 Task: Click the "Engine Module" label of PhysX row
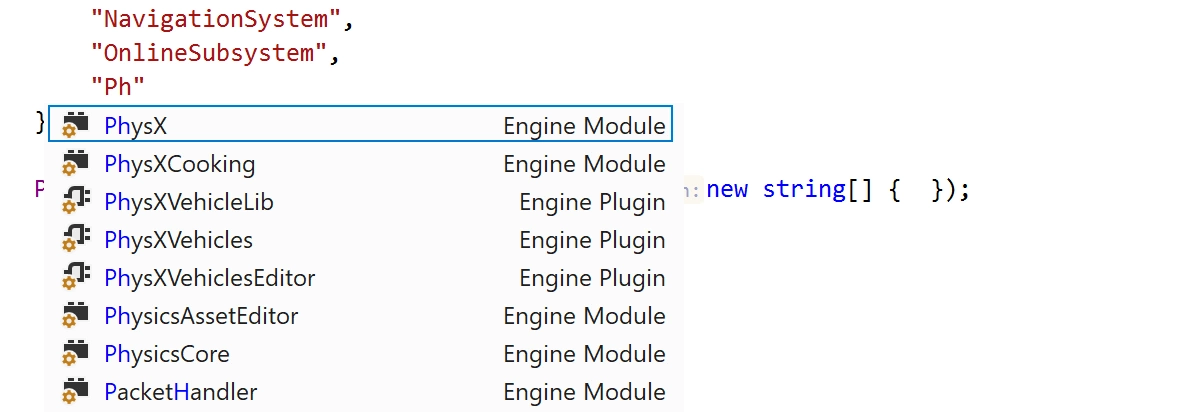point(584,126)
